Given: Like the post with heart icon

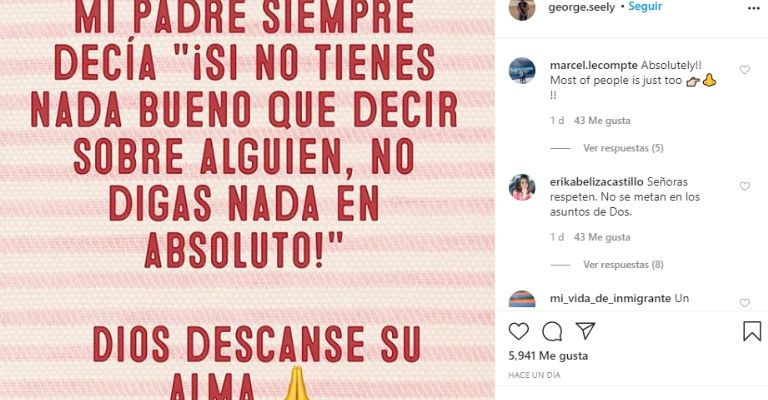Looking at the screenshot, I should [x=519, y=331].
